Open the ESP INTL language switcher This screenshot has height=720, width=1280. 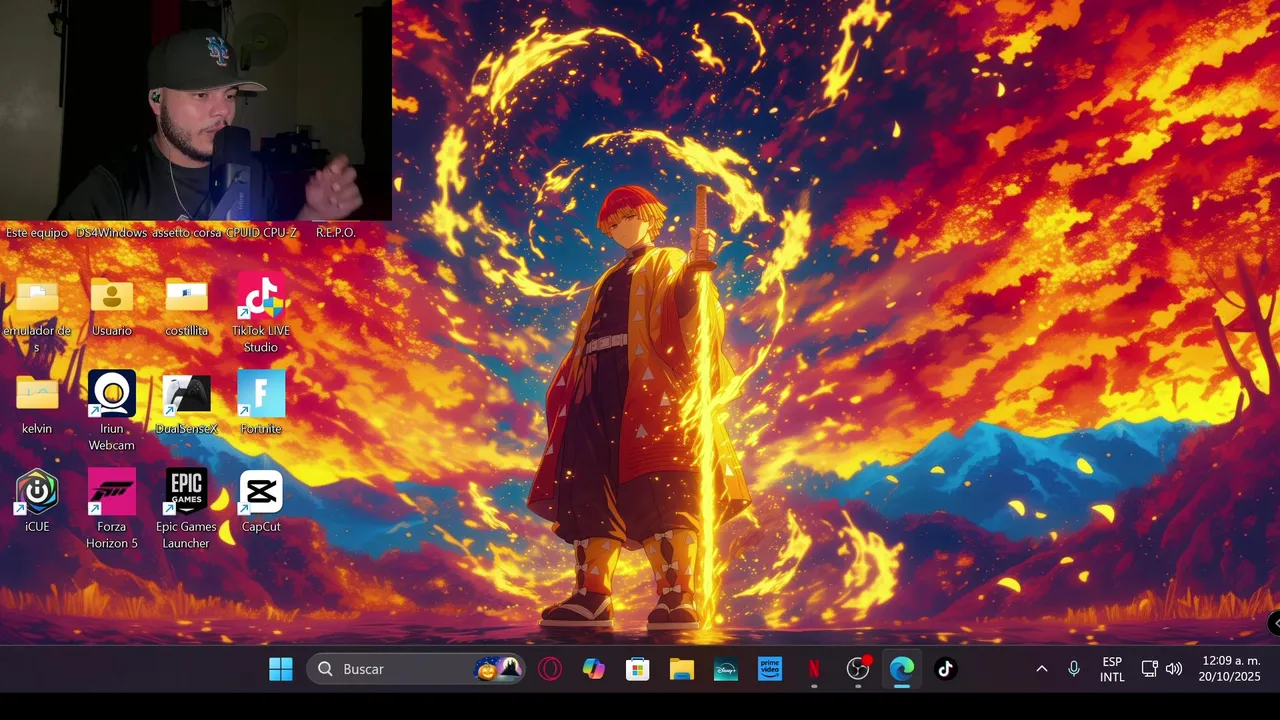pyautogui.click(x=1112, y=669)
